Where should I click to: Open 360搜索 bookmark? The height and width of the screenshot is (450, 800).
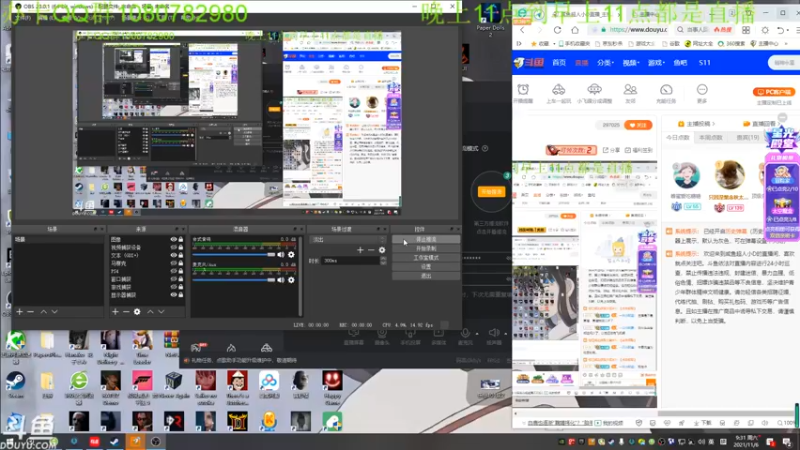(733, 44)
